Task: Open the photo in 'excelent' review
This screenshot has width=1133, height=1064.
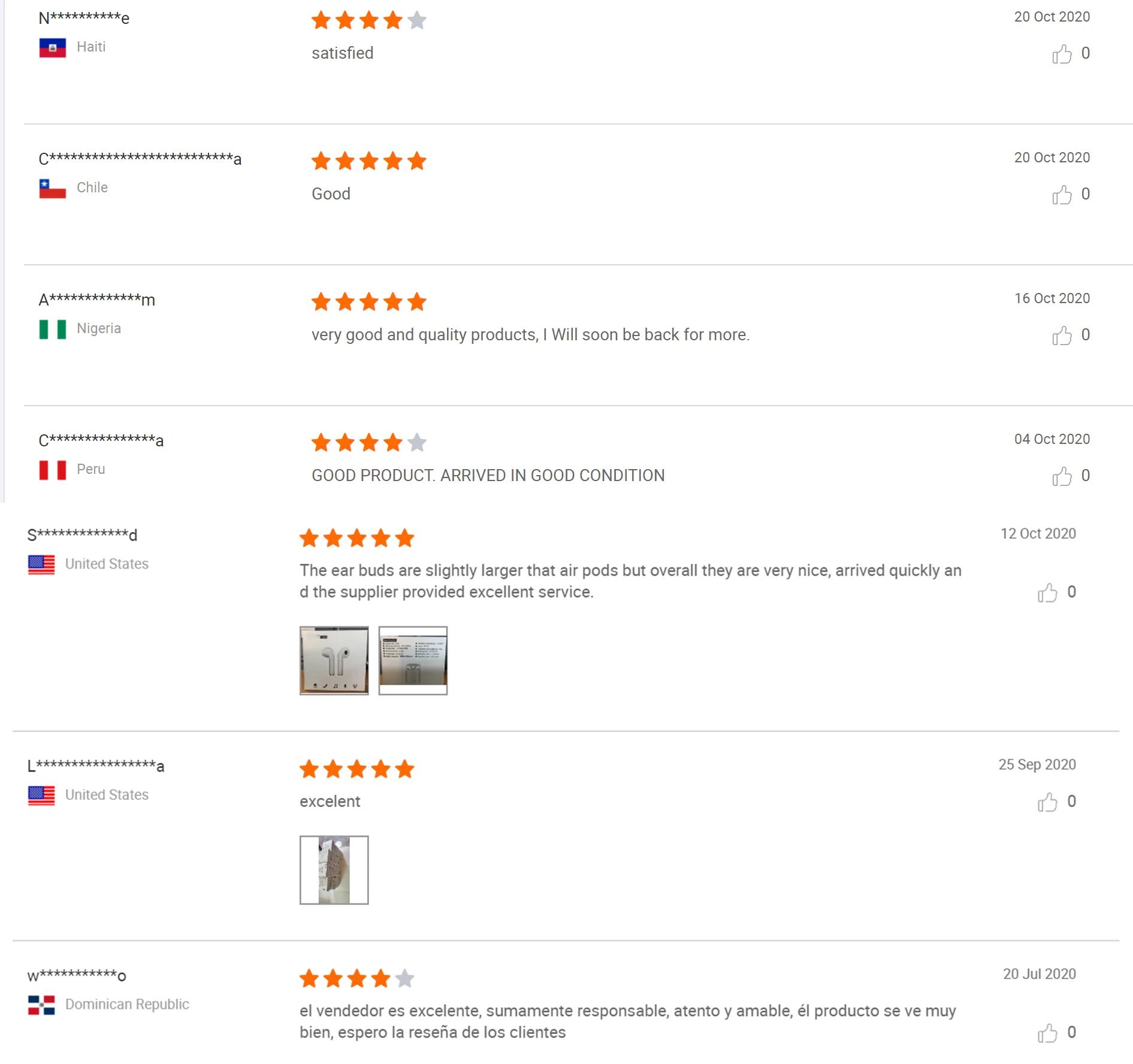Action: tap(334, 870)
